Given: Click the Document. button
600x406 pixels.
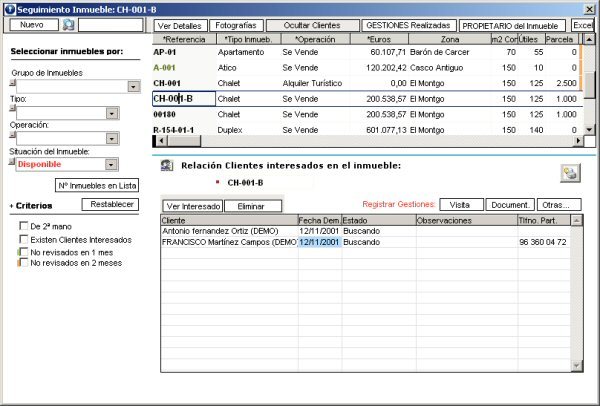Looking at the screenshot, I should pyautogui.click(x=510, y=205).
